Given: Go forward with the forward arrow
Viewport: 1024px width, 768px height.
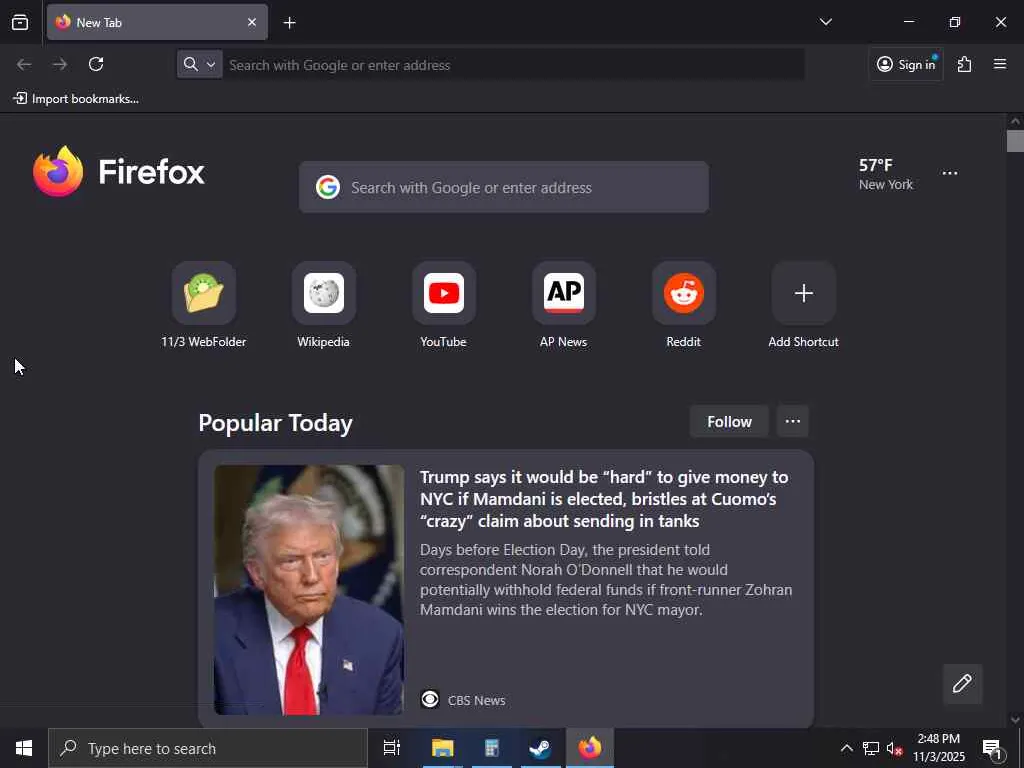Looking at the screenshot, I should tap(60, 64).
